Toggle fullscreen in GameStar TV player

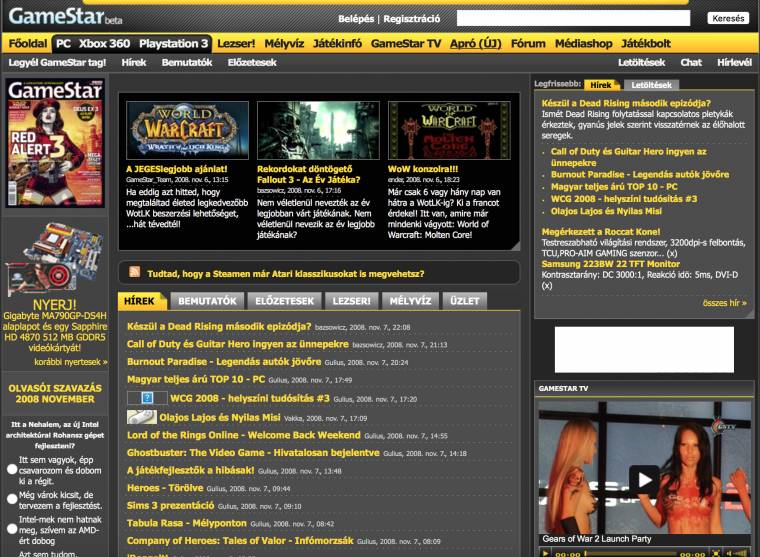[x=715, y=553]
